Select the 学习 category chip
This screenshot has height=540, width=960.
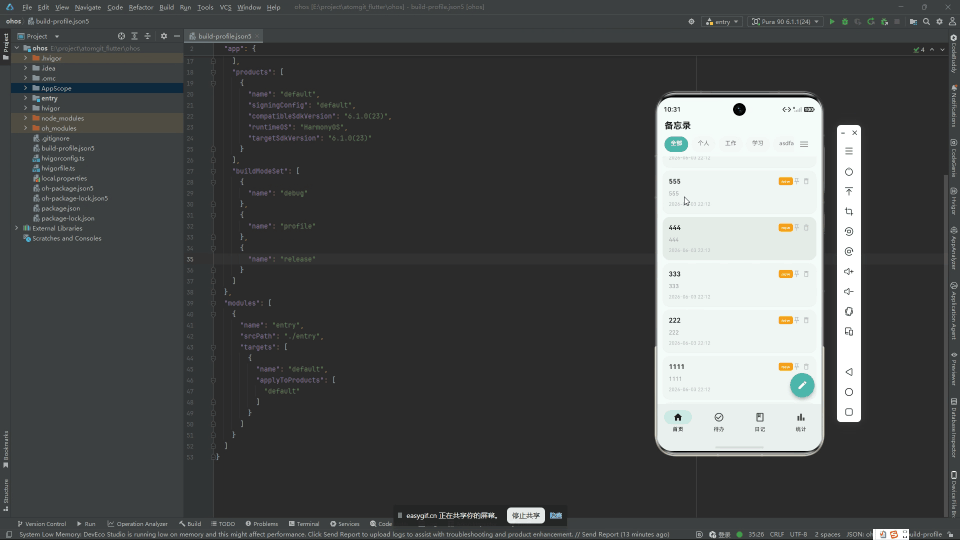pyautogui.click(x=758, y=143)
